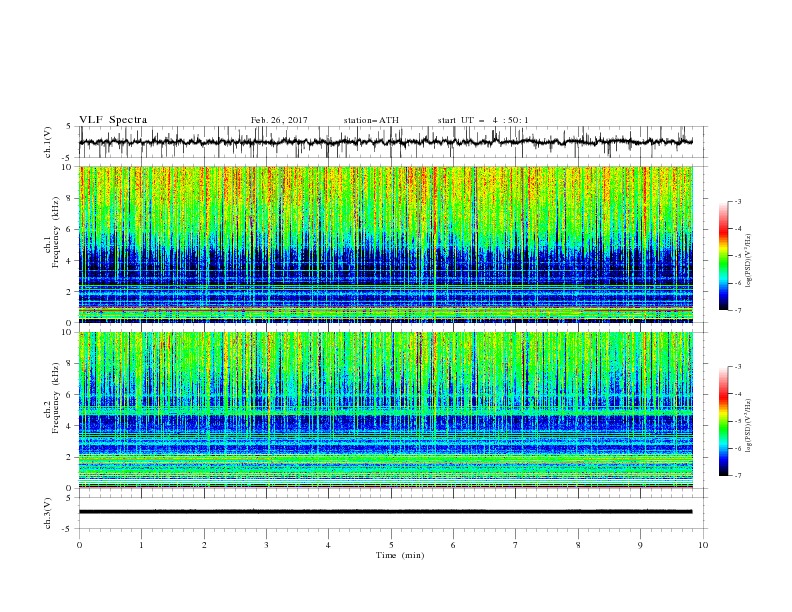Click time axis tick label "9"
This screenshot has height=612, width=792.
click(640, 545)
